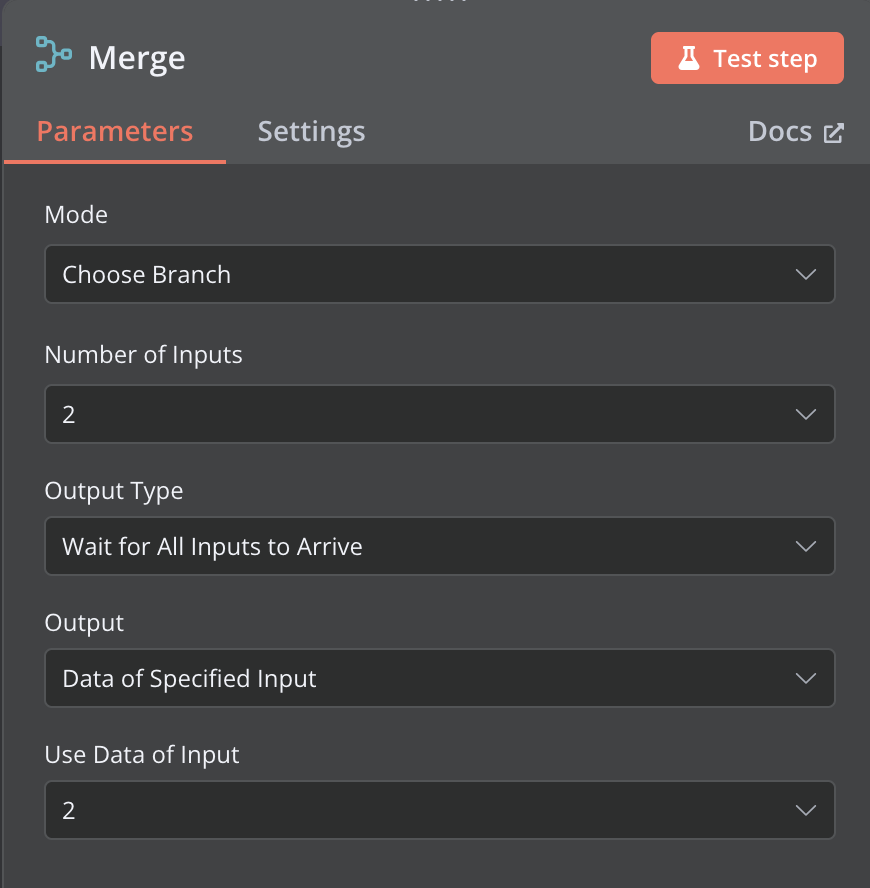Click the Mode field label
The height and width of the screenshot is (888, 870).
76,215
